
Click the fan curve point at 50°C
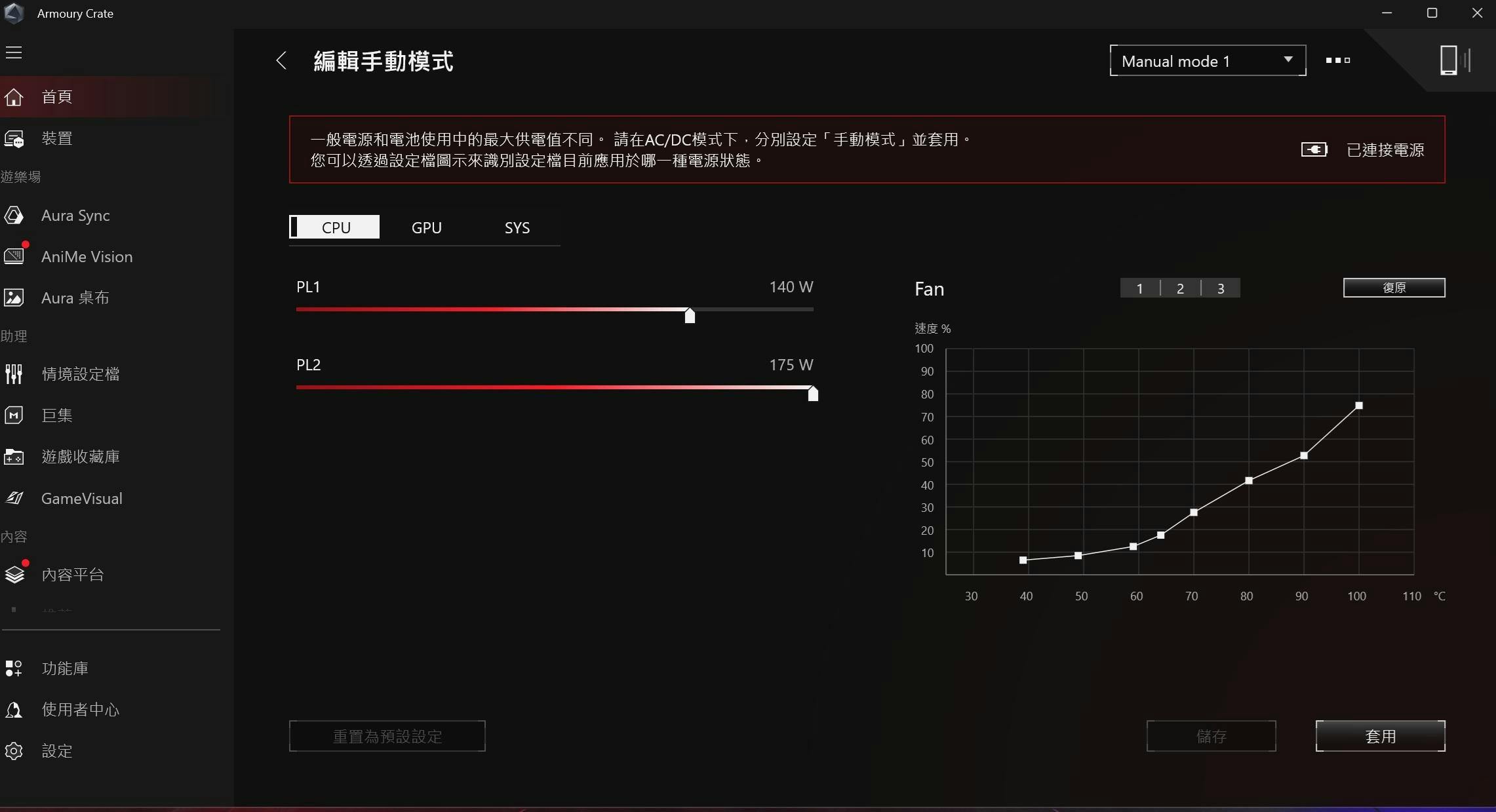coord(1078,556)
